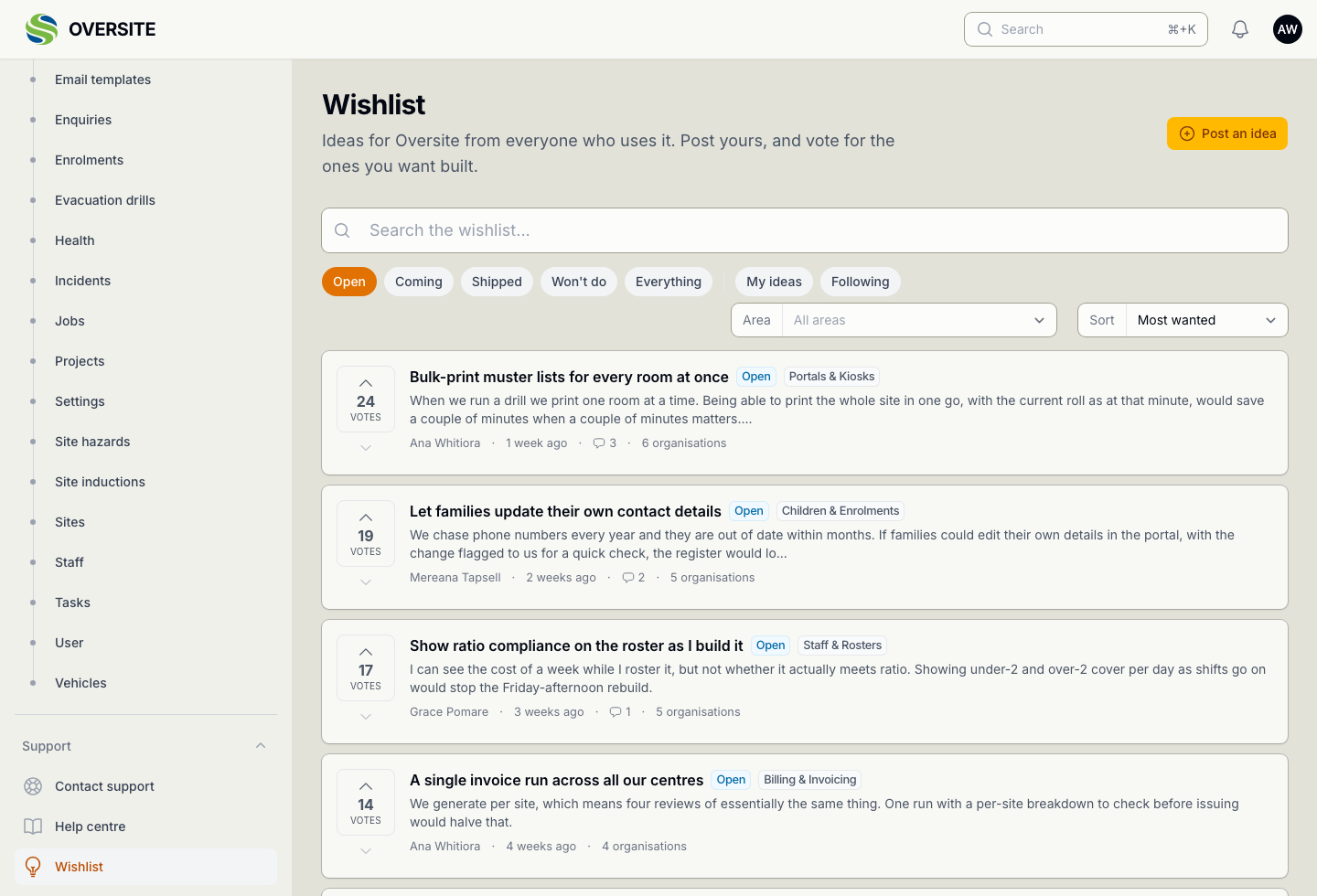Open Show ratio compliance idea title

[x=576, y=645]
